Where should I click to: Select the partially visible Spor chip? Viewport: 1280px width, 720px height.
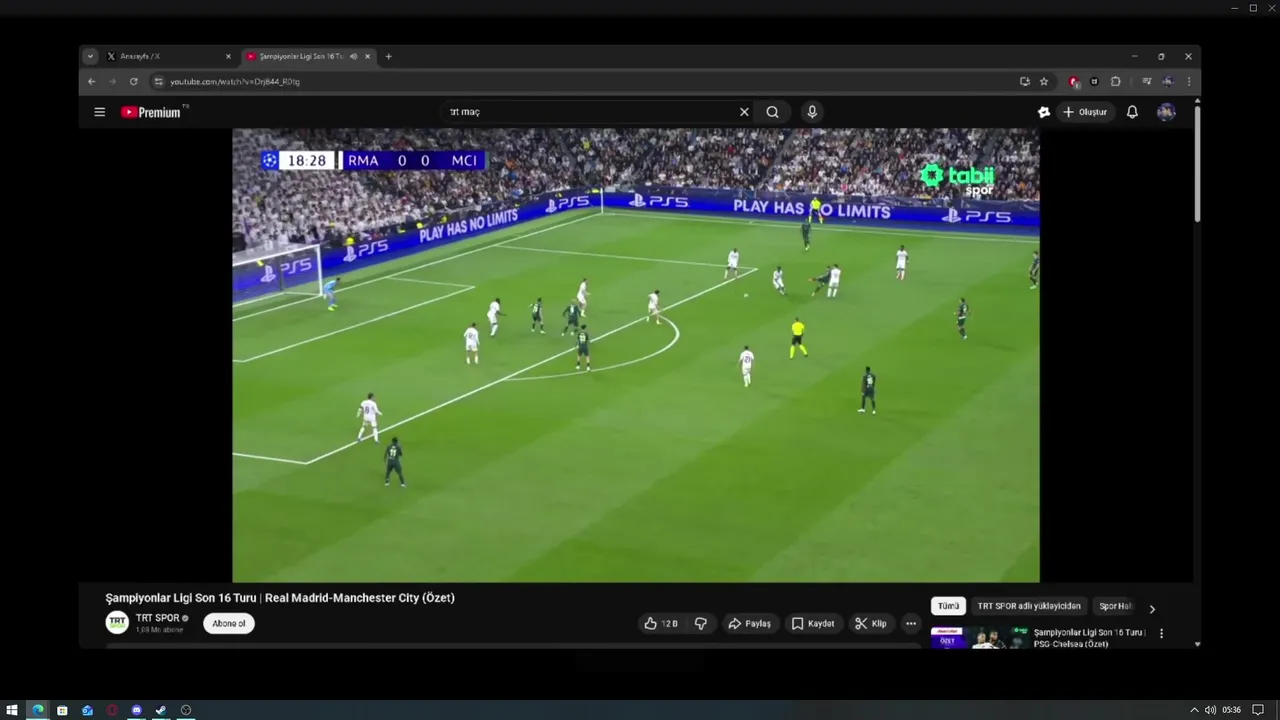(1115, 606)
